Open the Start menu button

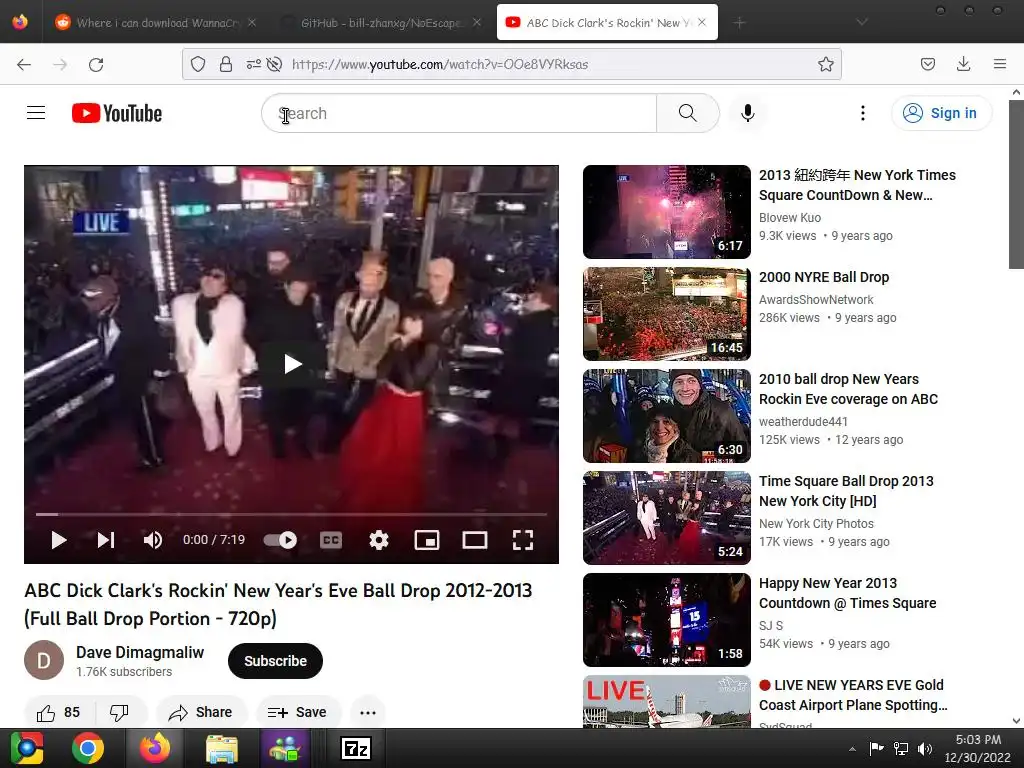25,748
